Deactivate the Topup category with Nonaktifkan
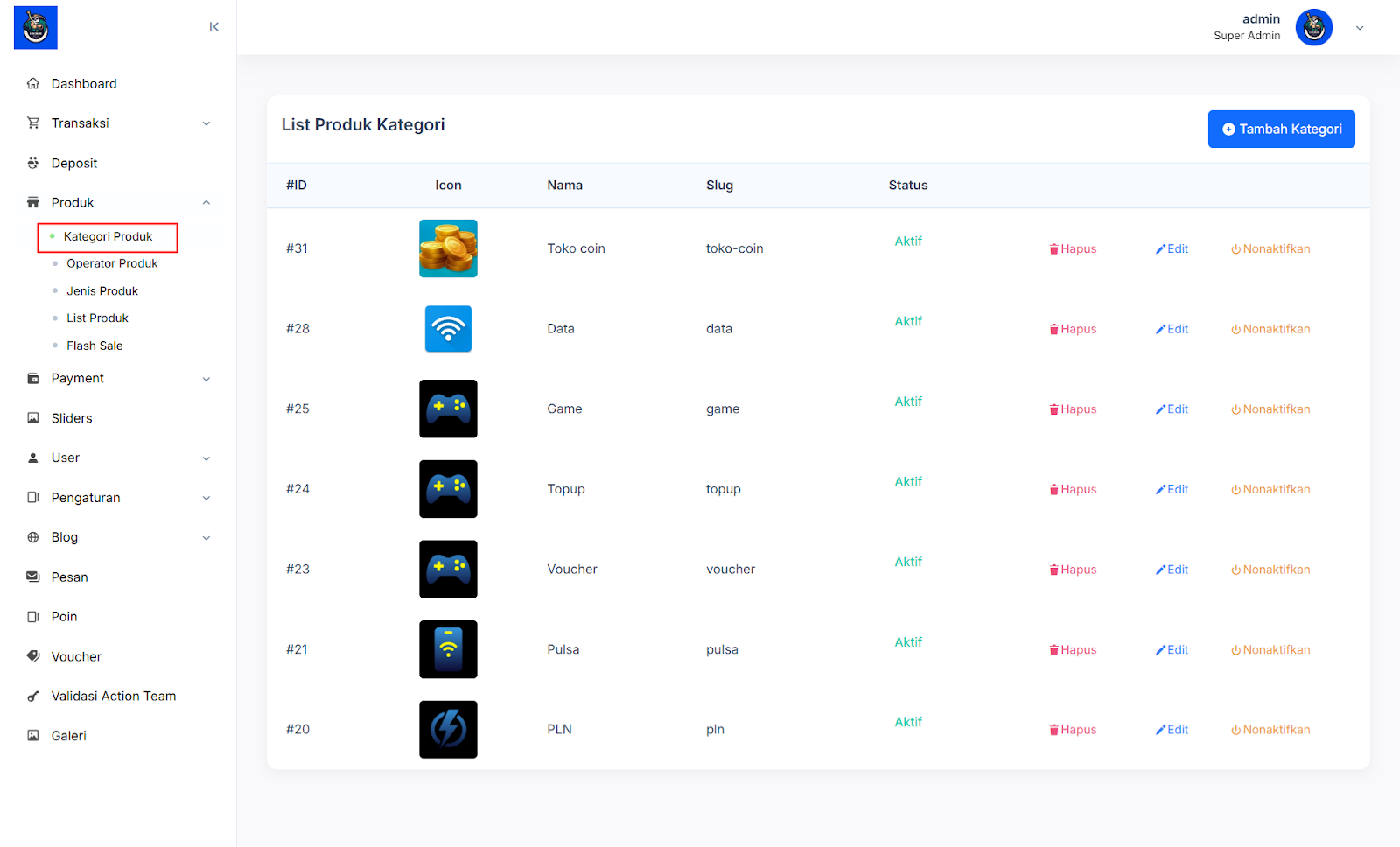This screenshot has width=1400, height=847. (x=1270, y=490)
